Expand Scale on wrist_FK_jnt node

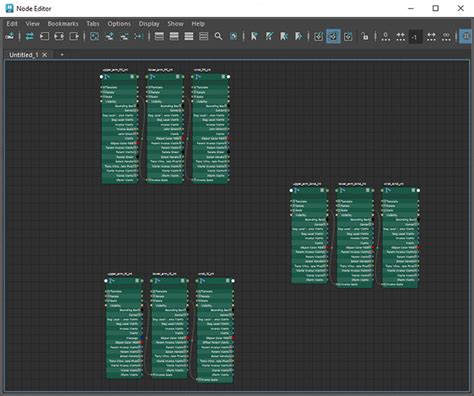pyautogui.click(x=195, y=97)
